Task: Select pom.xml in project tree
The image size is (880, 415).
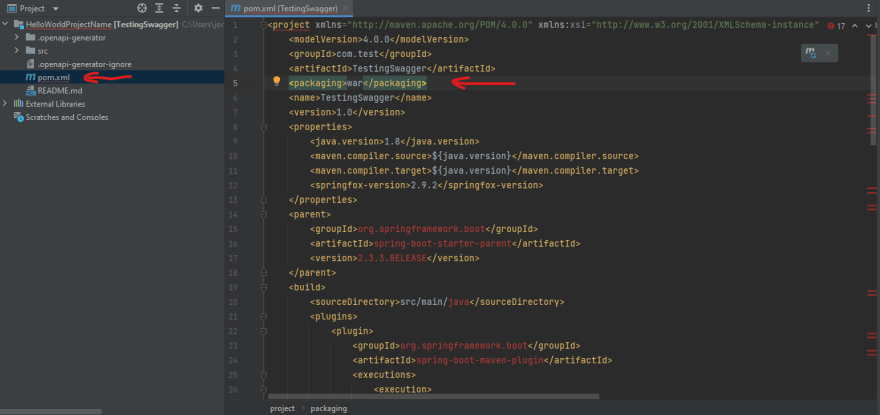Action: 54,77
